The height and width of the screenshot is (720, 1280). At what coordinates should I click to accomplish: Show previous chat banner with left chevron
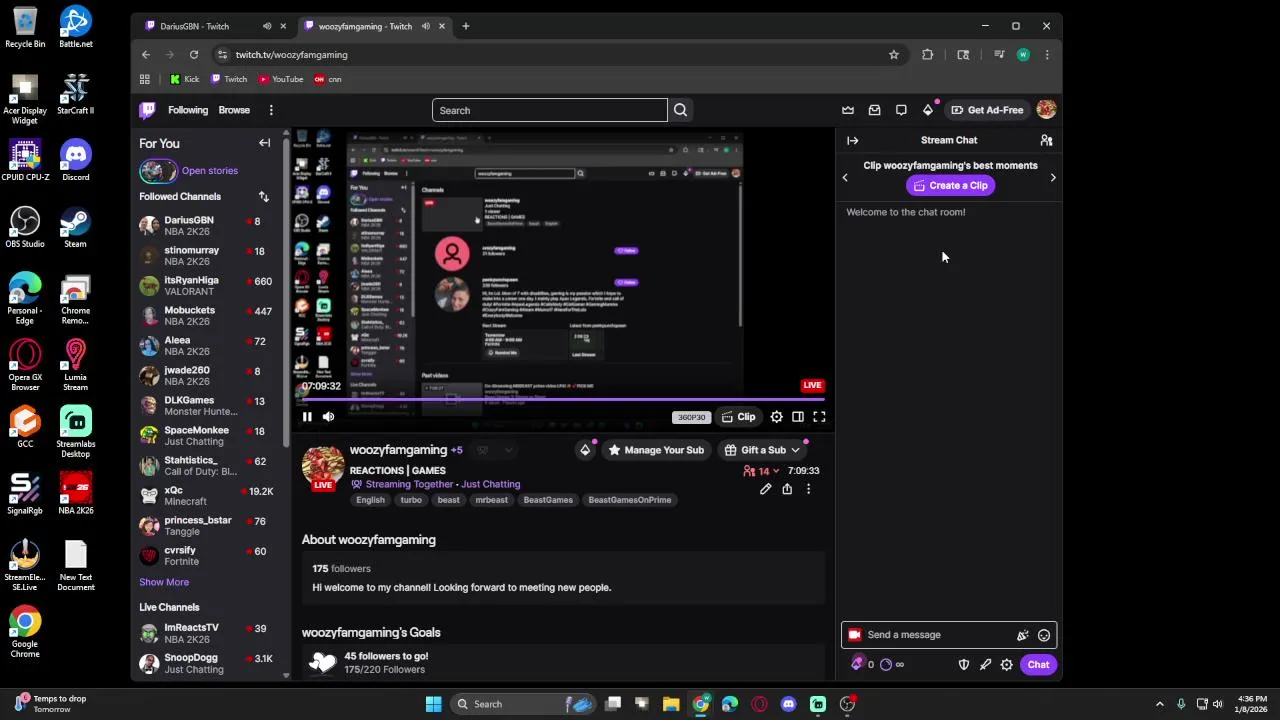[x=845, y=177]
